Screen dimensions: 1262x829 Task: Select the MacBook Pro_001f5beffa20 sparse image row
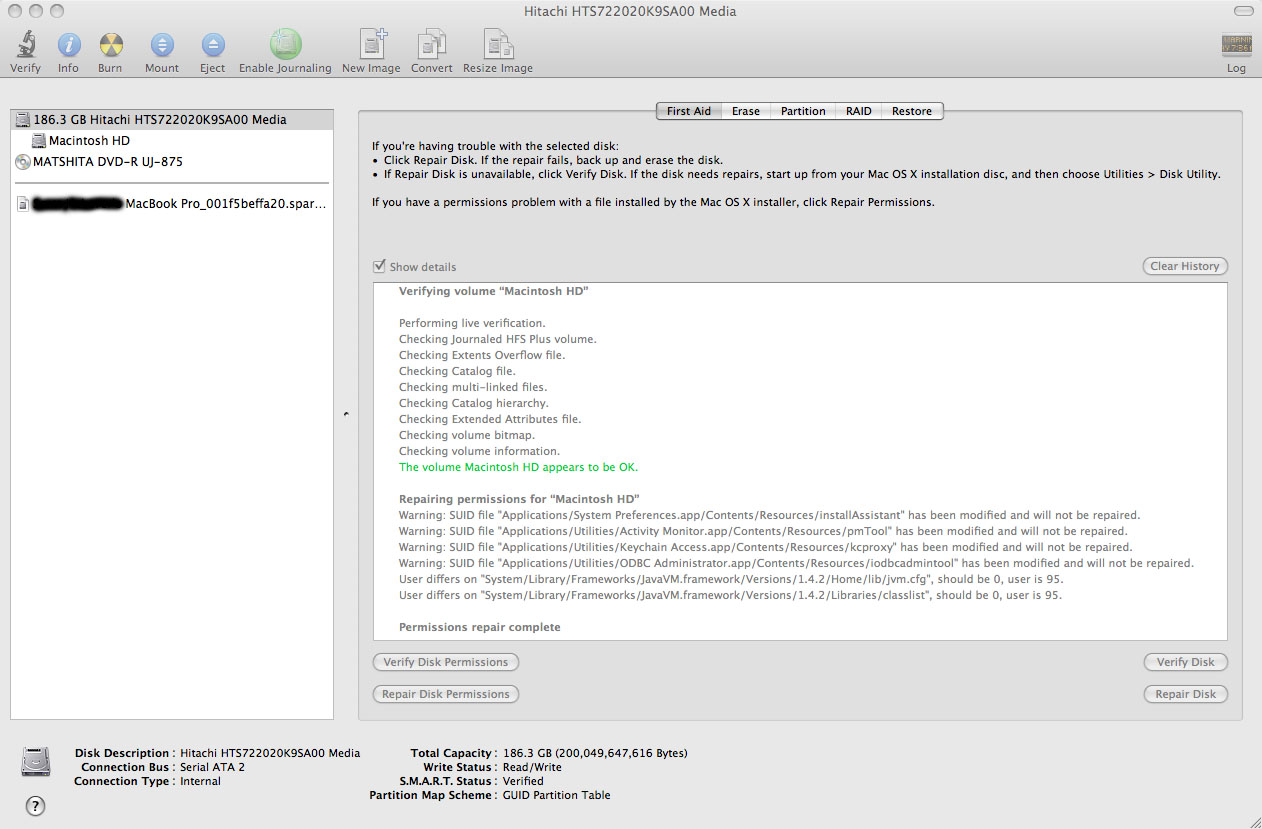coord(172,203)
